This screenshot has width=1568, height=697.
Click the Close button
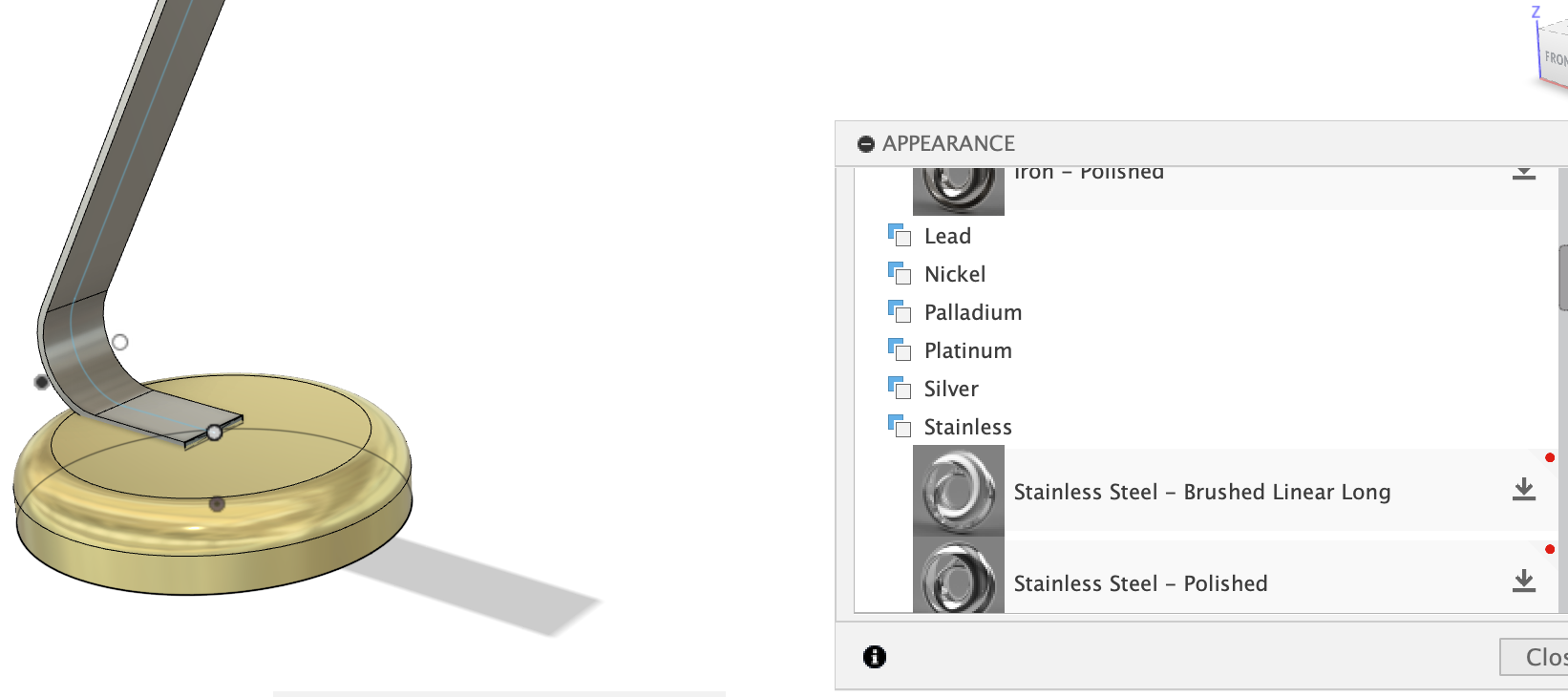click(x=1534, y=657)
